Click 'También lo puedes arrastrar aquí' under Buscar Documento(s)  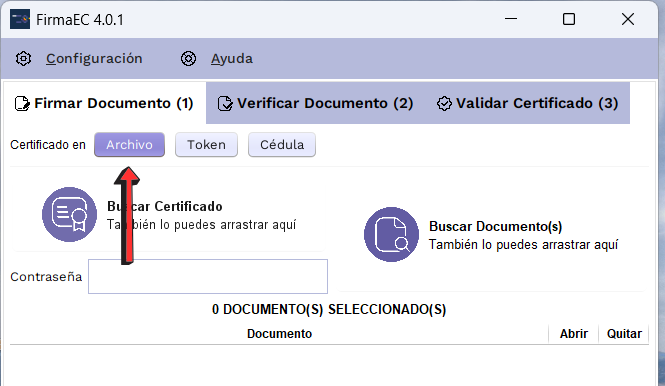pyautogui.click(x=523, y=245)
